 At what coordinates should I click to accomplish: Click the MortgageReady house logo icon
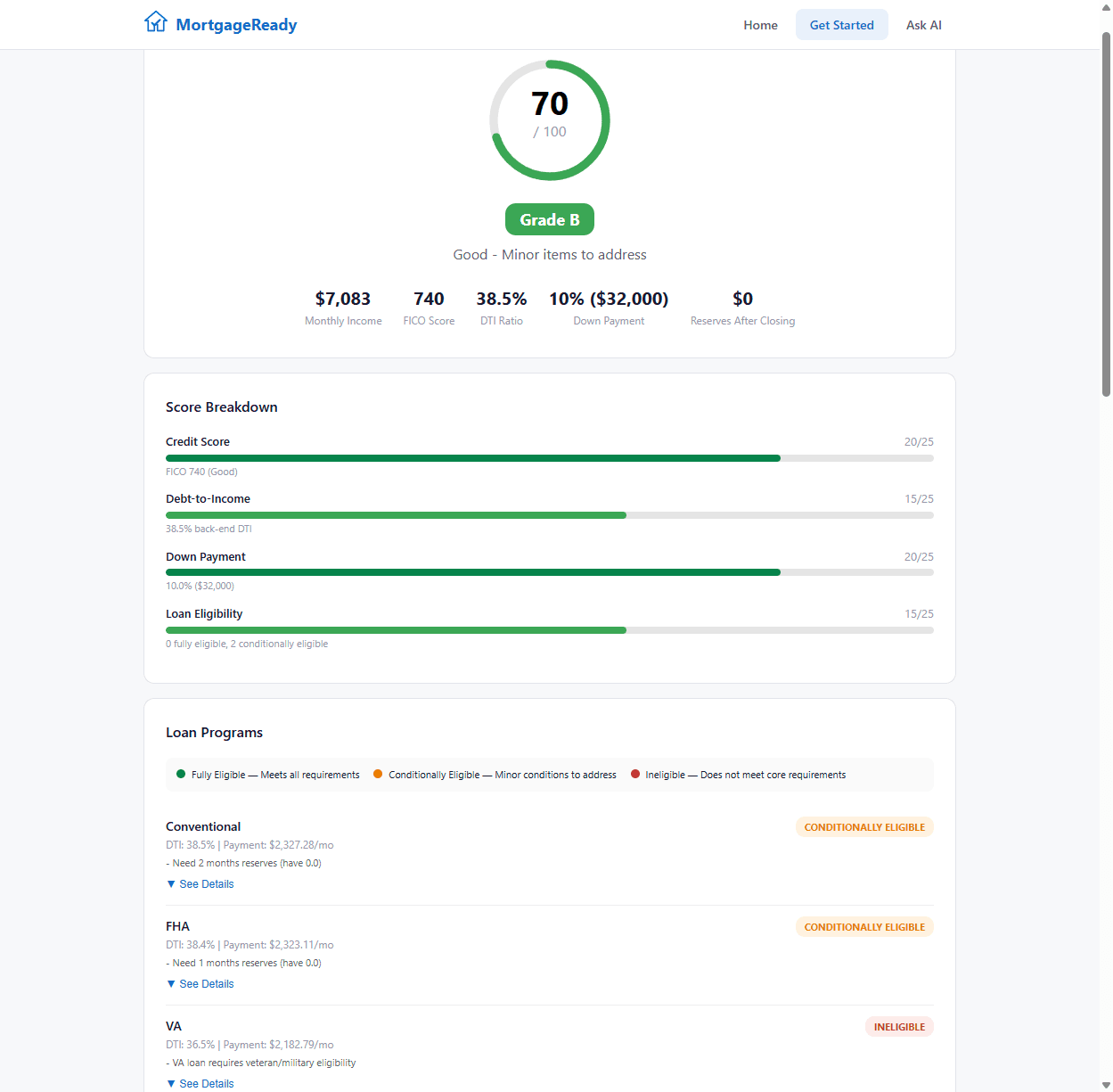pyautogui.click(x=156, y=21)
